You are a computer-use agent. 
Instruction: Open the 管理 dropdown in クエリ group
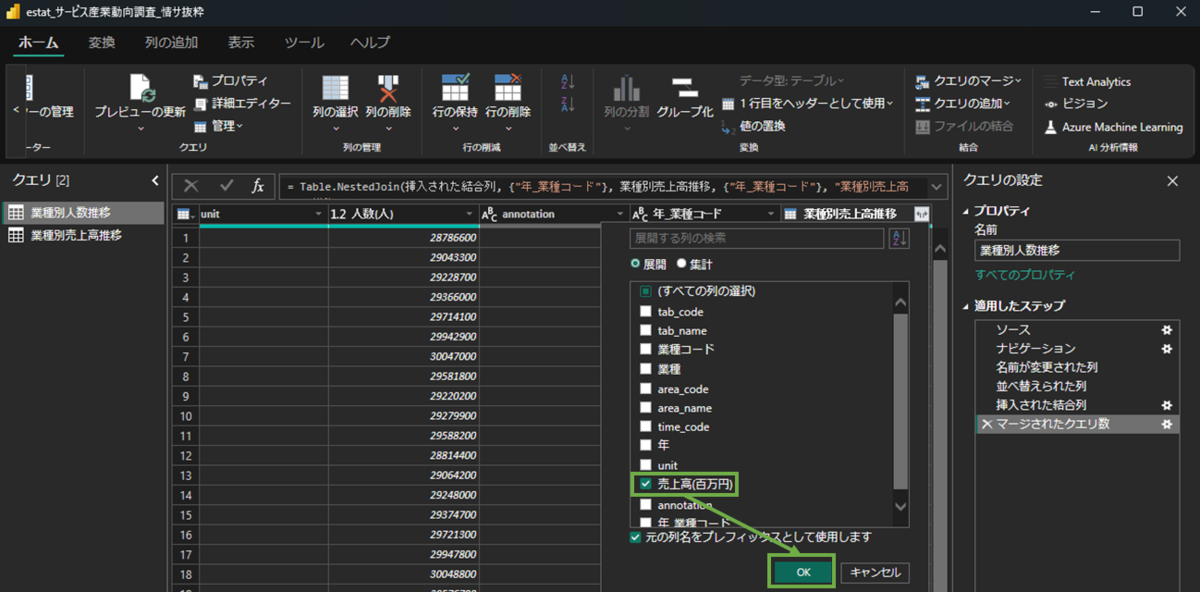219,126
